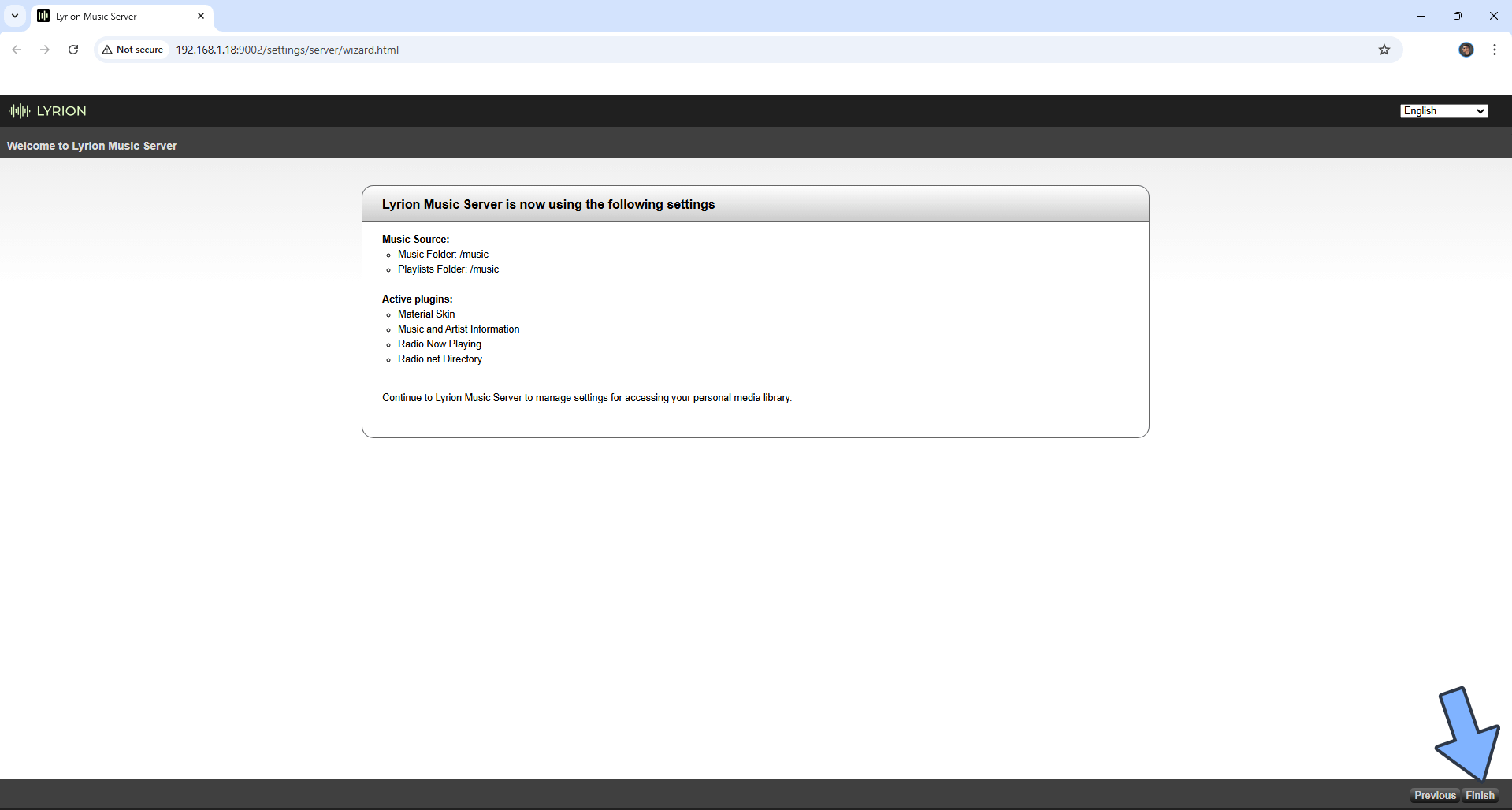Bookmark this page with the star icon
The height and width of the screenshot is (810, 1512).
(x=1384, y=50)
